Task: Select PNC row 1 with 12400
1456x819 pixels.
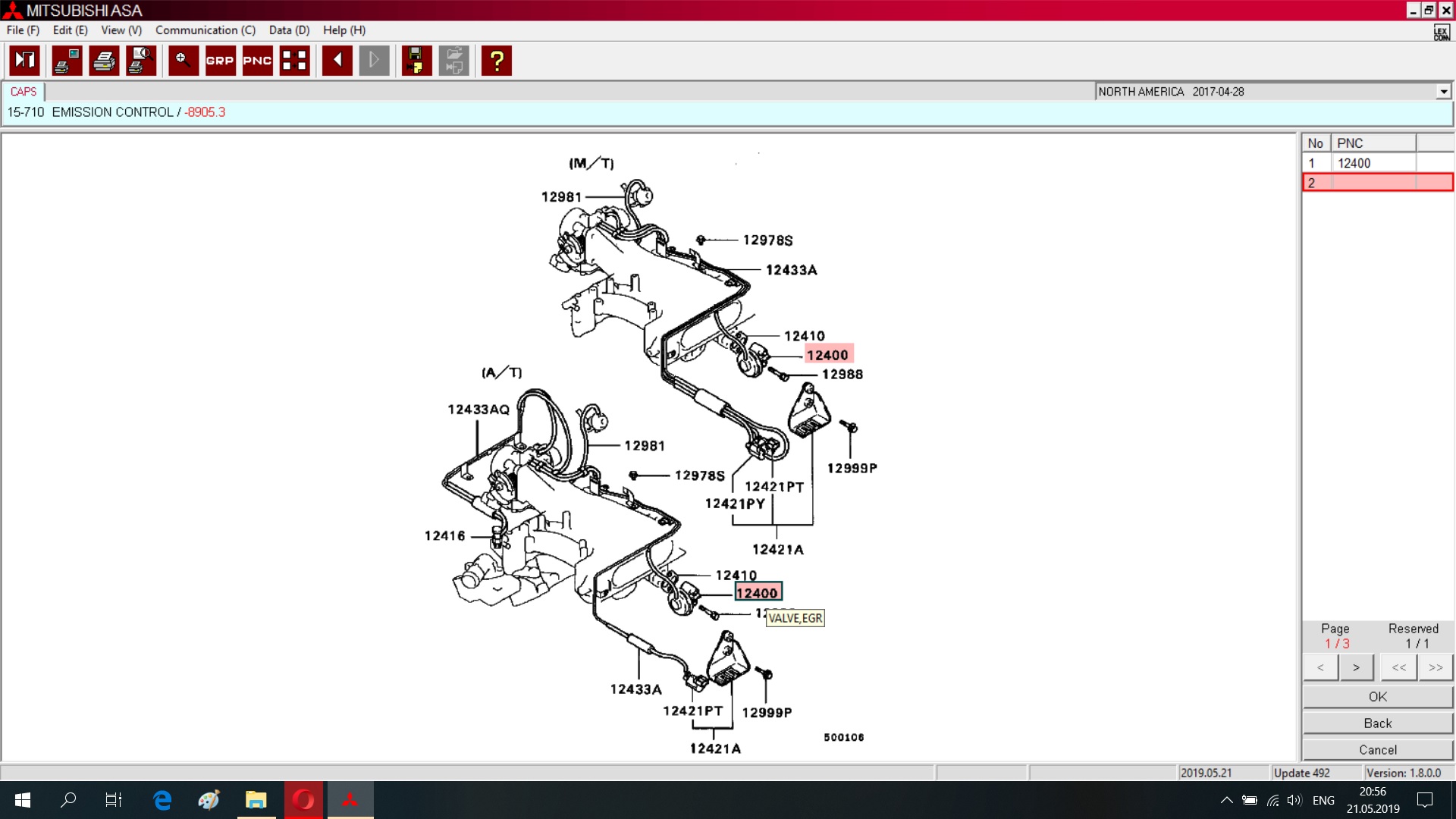Action: [x=1354, y=163]
